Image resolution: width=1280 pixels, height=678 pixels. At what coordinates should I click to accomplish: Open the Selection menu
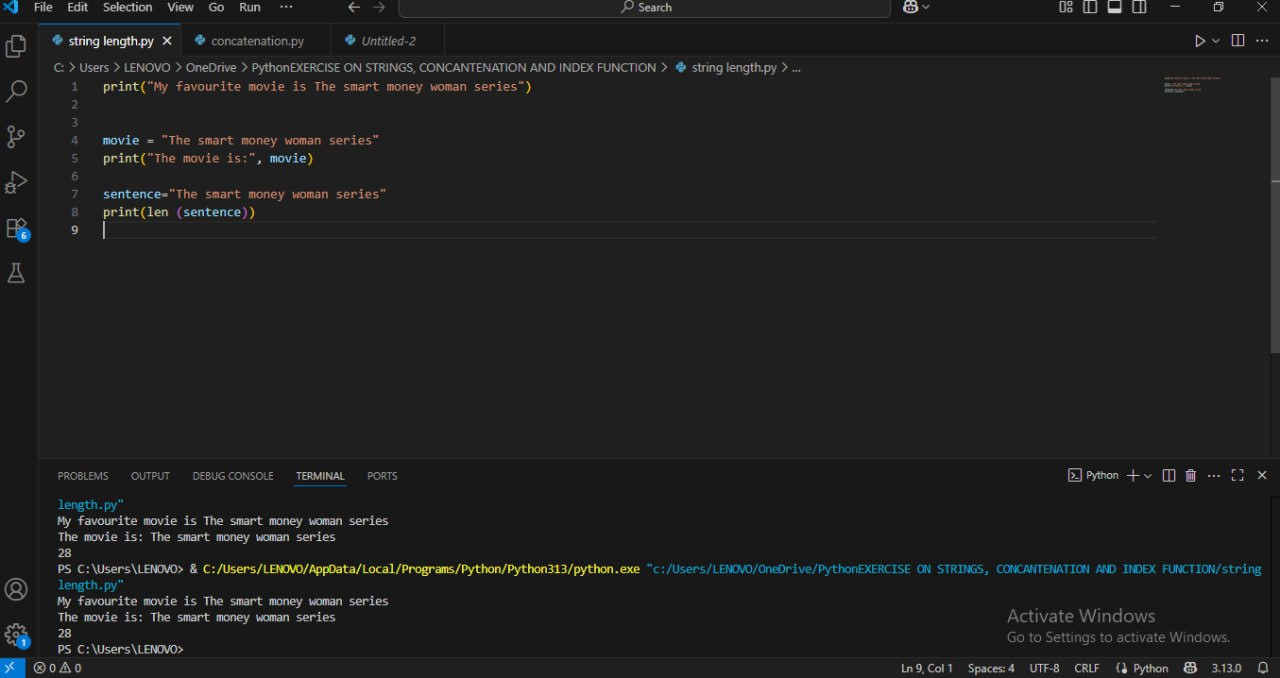(127, 7)
